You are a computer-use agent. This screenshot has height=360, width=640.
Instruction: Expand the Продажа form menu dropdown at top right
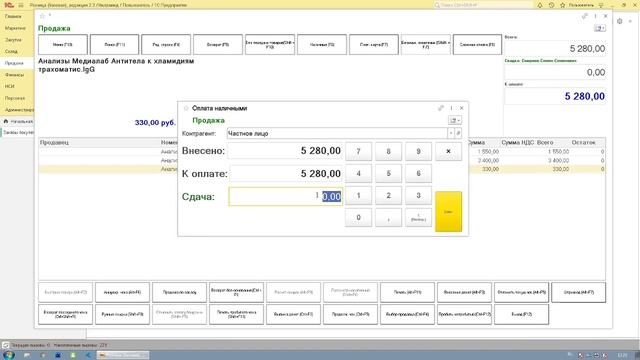coord(600,28)
